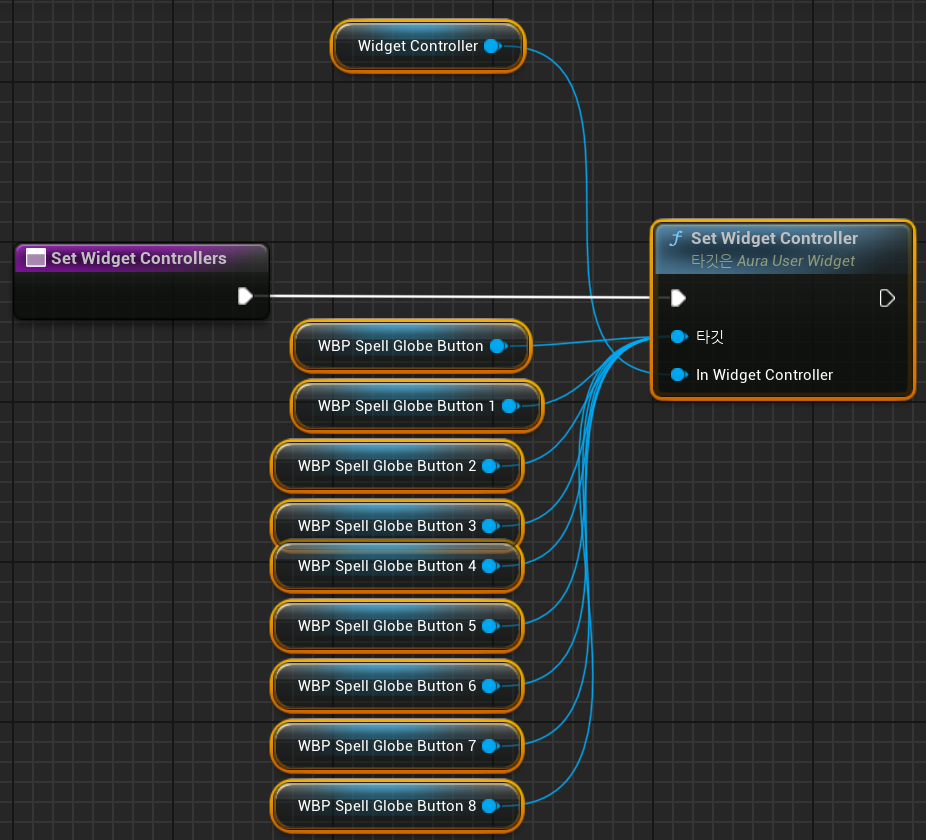The image size is (926, 840).
Task: Click the execution input pin of Set Widget Controller
Action: pos(678,298)
